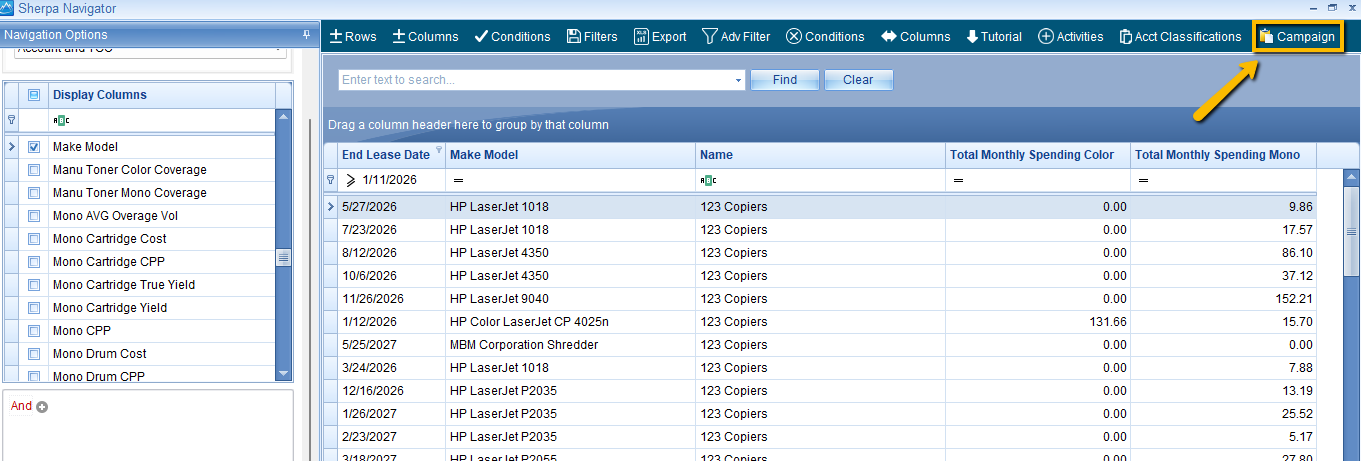Click the circled-X Conditions toolbar button
This screenshot has width=1361, height=461.
click(x=825, y=36)
